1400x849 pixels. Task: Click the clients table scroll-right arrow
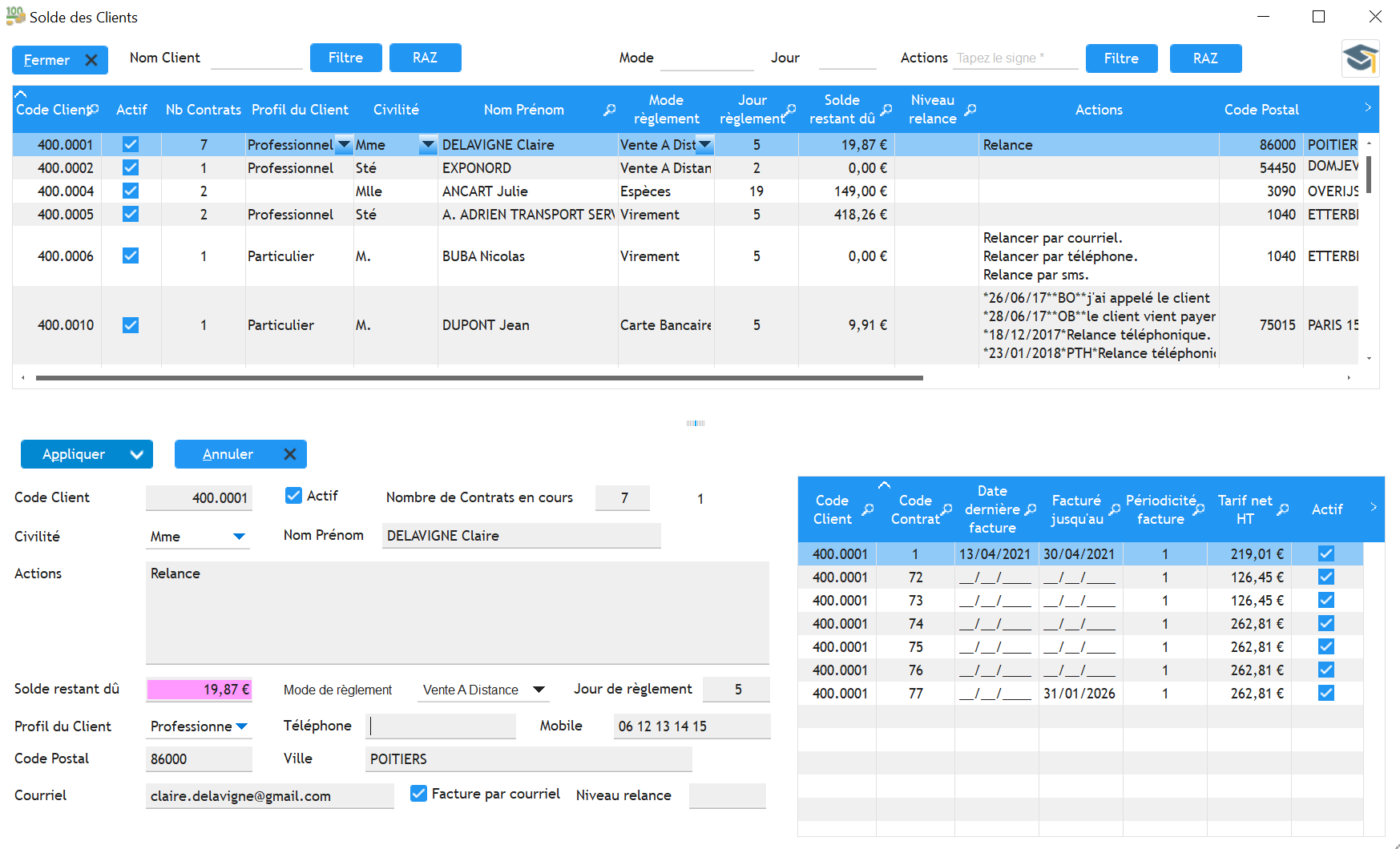1349,377
